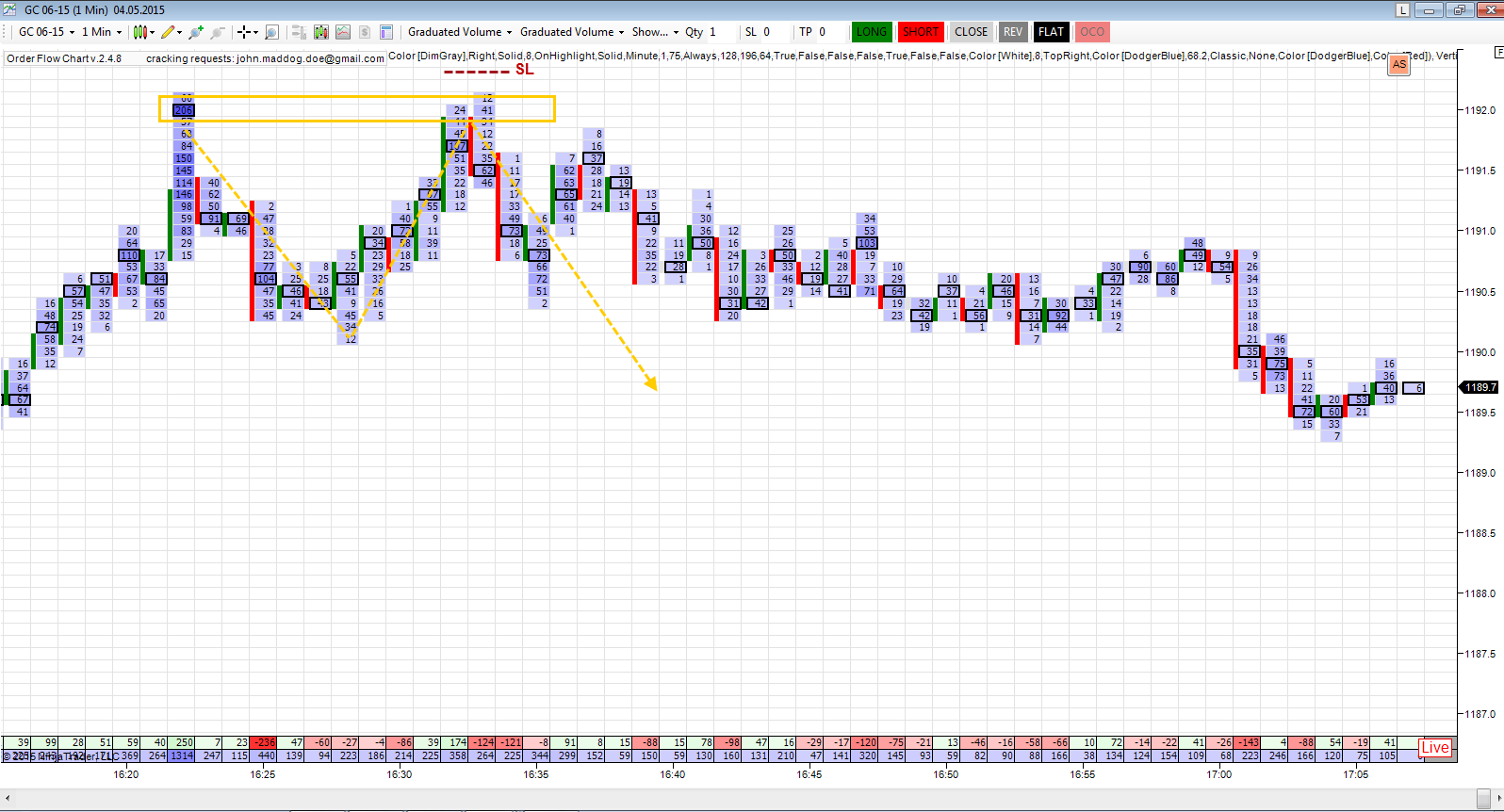This screenshot has height=812, width=1504.
Task: Click the zoom in magnifier icon
Action: pyautogui.click(x=196, y=32)
